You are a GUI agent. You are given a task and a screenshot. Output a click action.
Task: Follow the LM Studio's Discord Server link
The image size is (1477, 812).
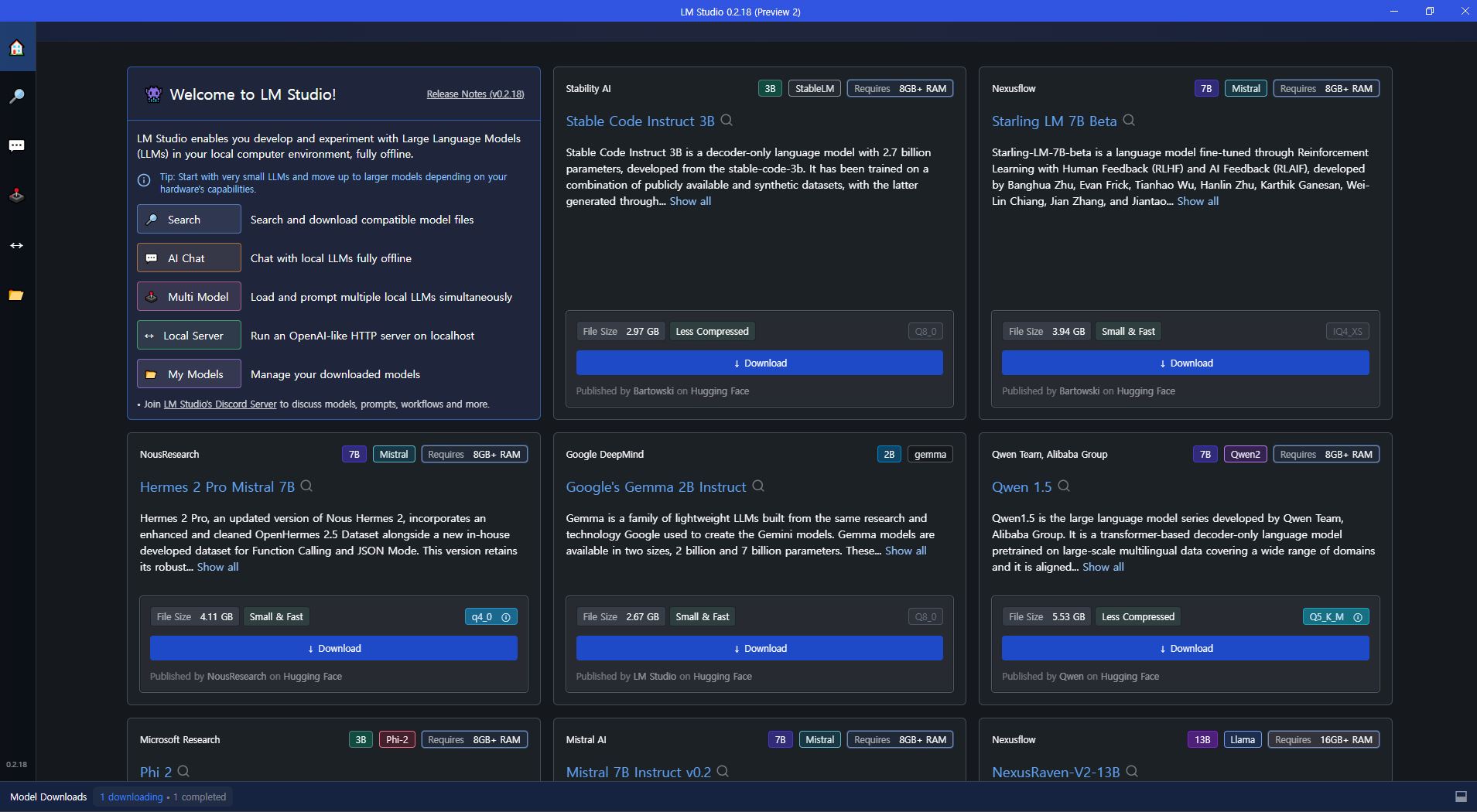220,404
